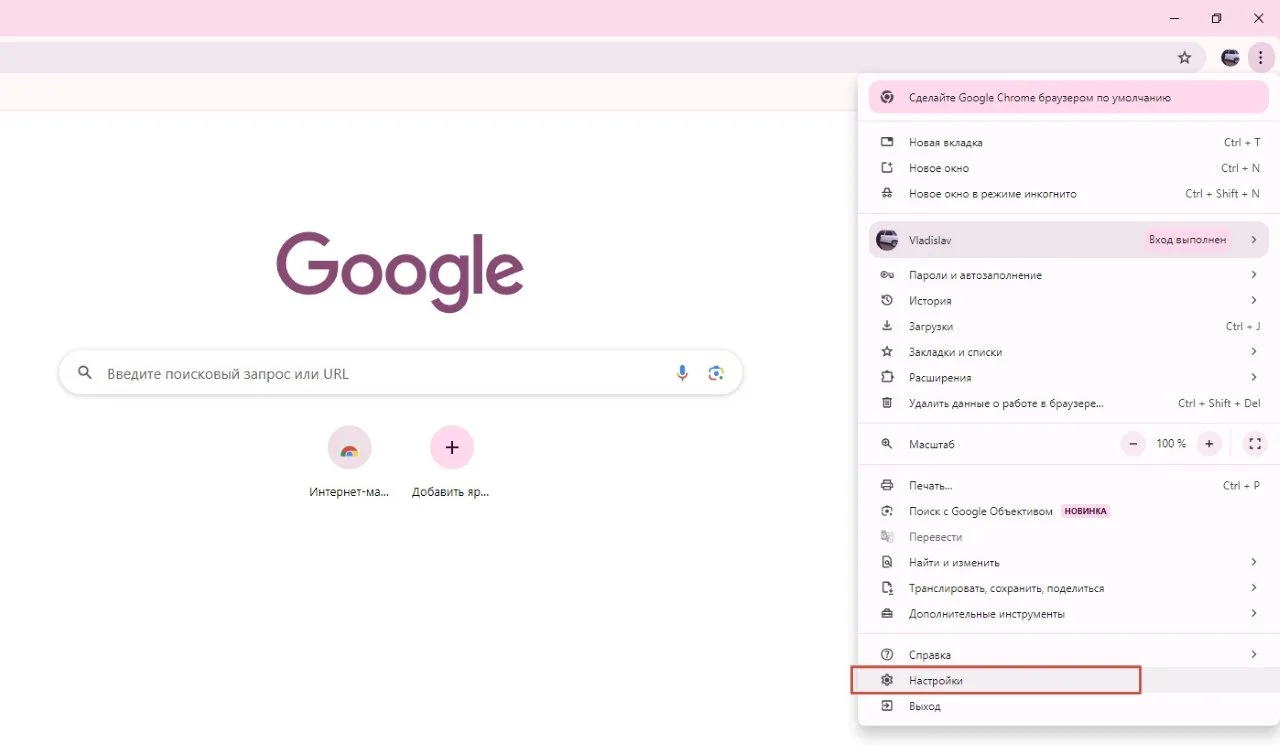This screenshot has height=745, width=1280.
Task: Click the Выход exit icon
Action: 887,706
